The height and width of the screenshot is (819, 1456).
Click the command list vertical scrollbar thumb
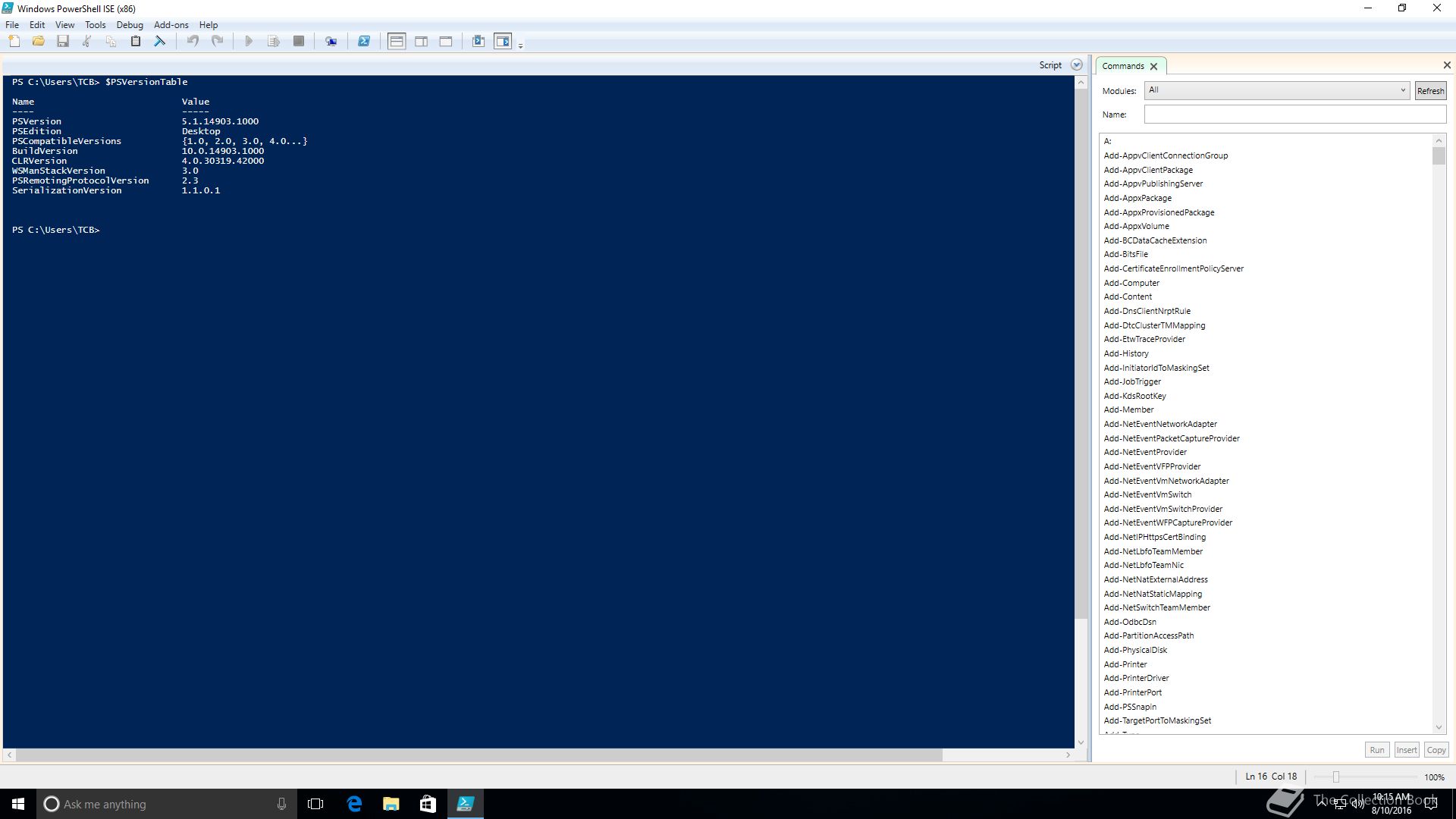click(1439, 156)
